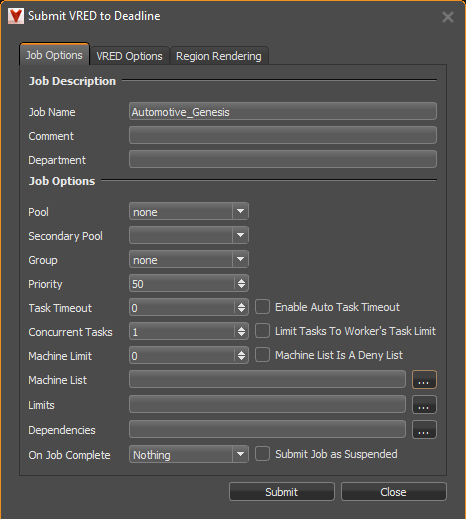Toggle Submit Job as Suspended checkbox
The image size is (466, 519).
coord(262,454)
